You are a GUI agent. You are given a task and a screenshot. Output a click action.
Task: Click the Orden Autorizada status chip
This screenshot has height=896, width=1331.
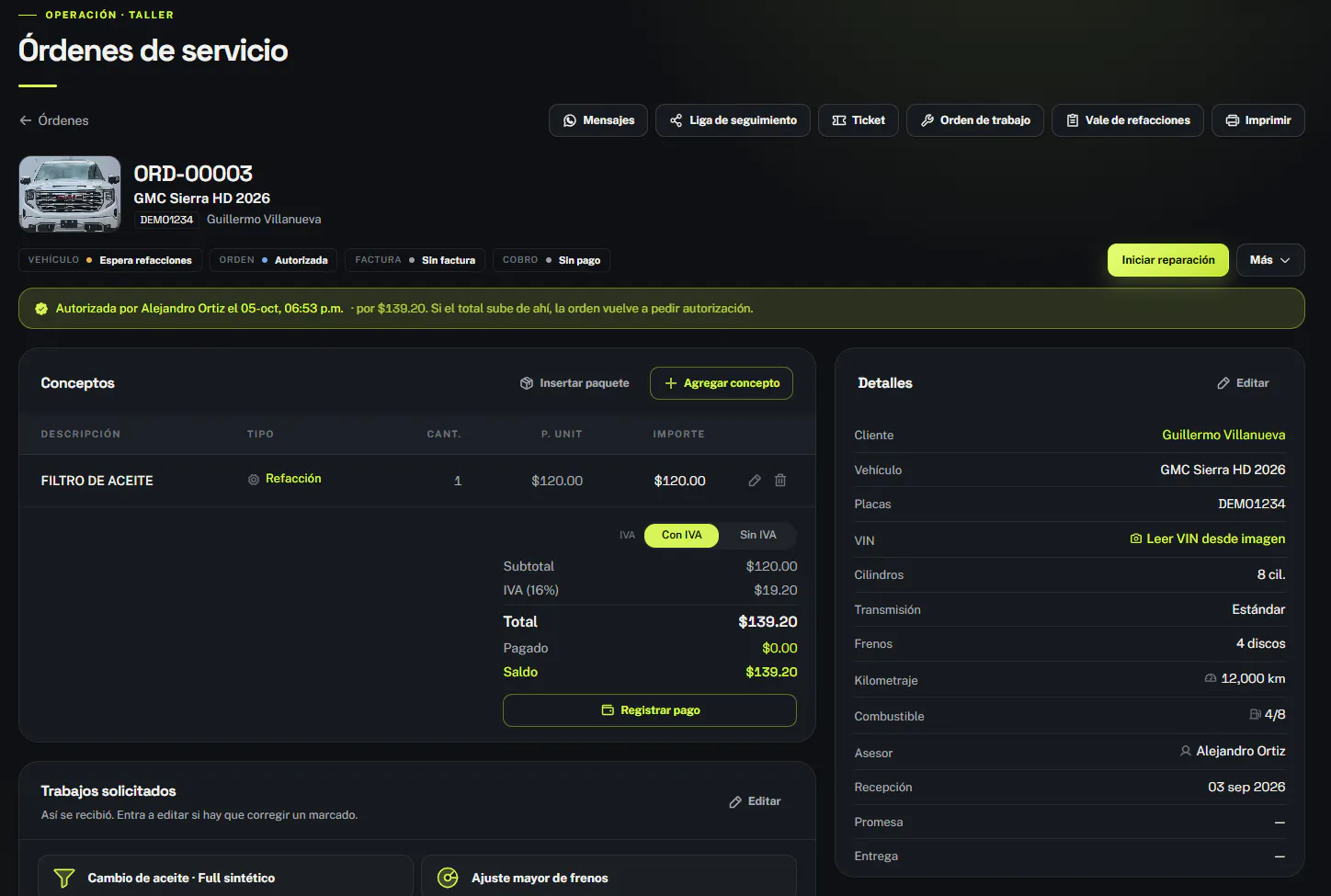[274, 260]
